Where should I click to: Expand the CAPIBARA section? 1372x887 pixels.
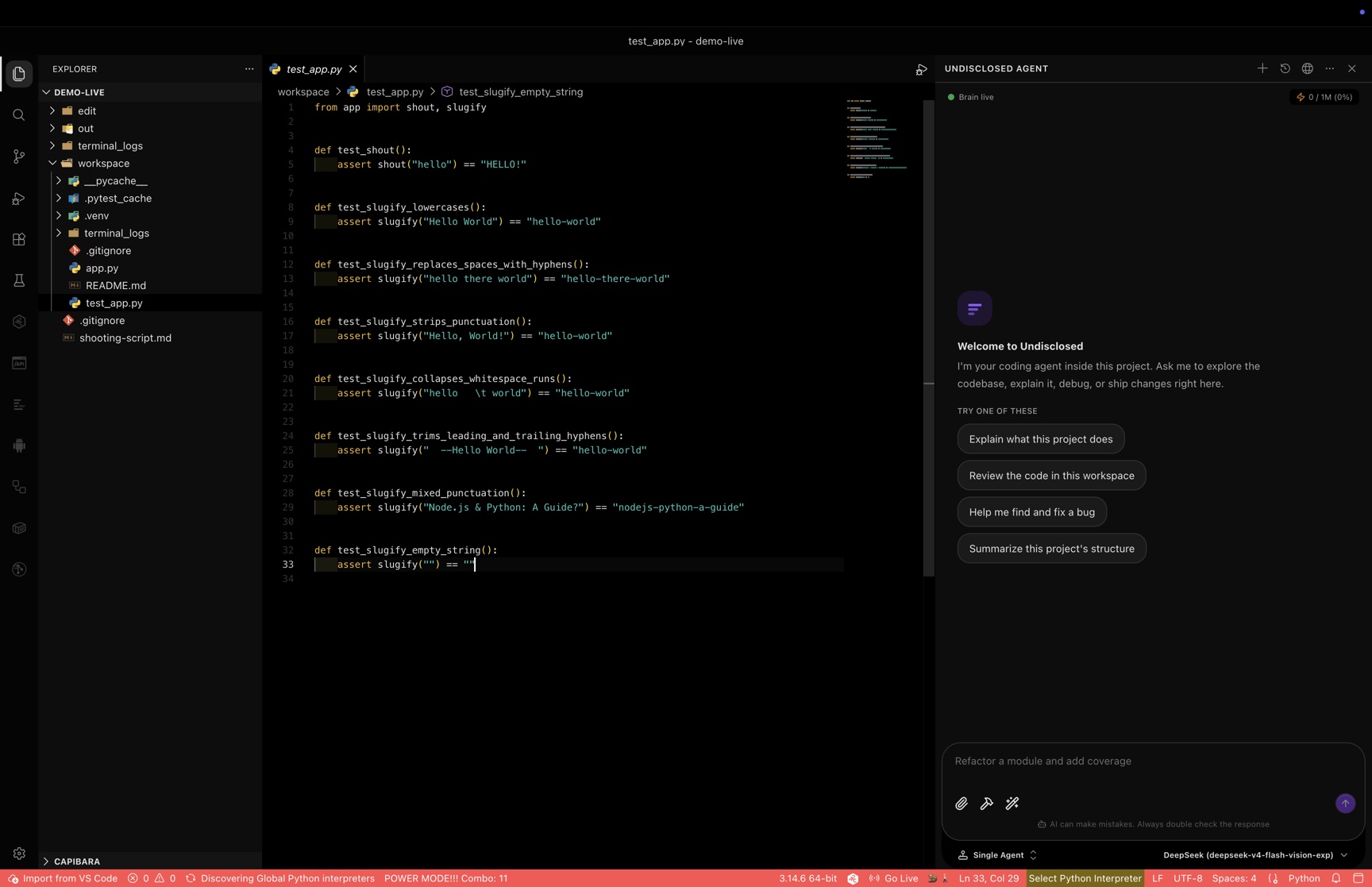point(150,861)
